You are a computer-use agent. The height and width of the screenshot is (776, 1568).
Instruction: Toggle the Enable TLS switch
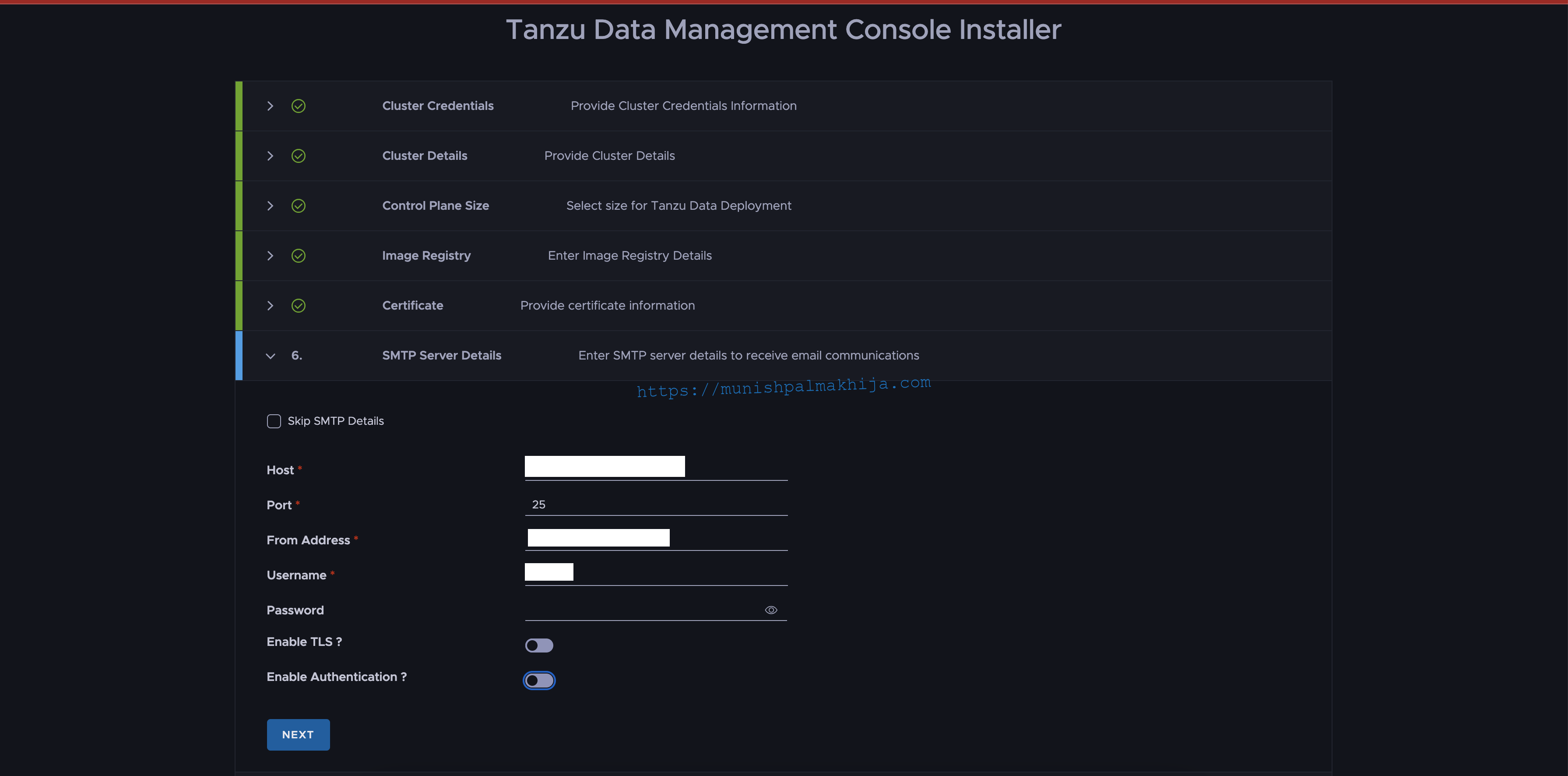(x=539, y=645)
